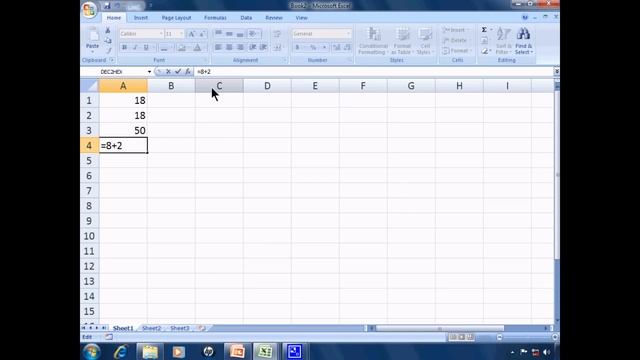Open Internet Explorer from the taskbar

pos(120,351)
